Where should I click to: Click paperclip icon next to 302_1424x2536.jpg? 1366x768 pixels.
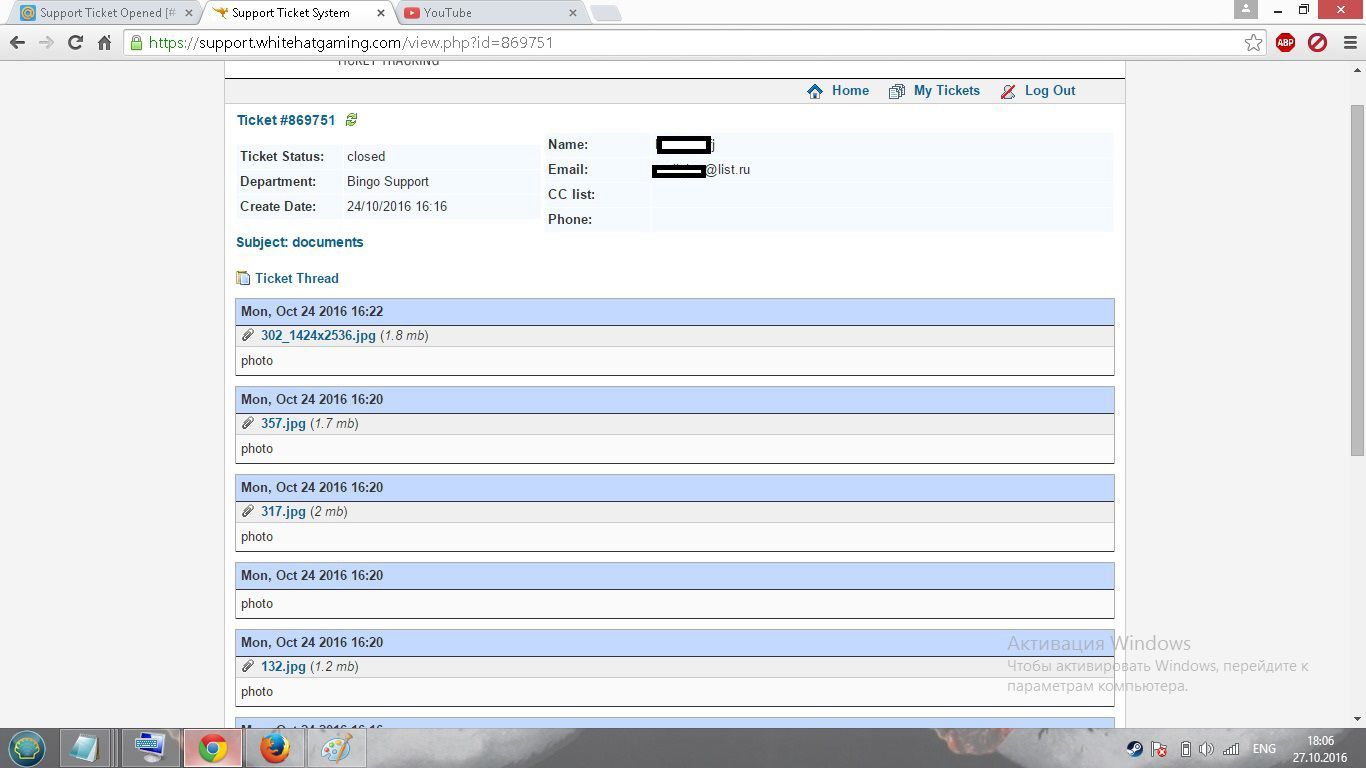click(248, 335)
